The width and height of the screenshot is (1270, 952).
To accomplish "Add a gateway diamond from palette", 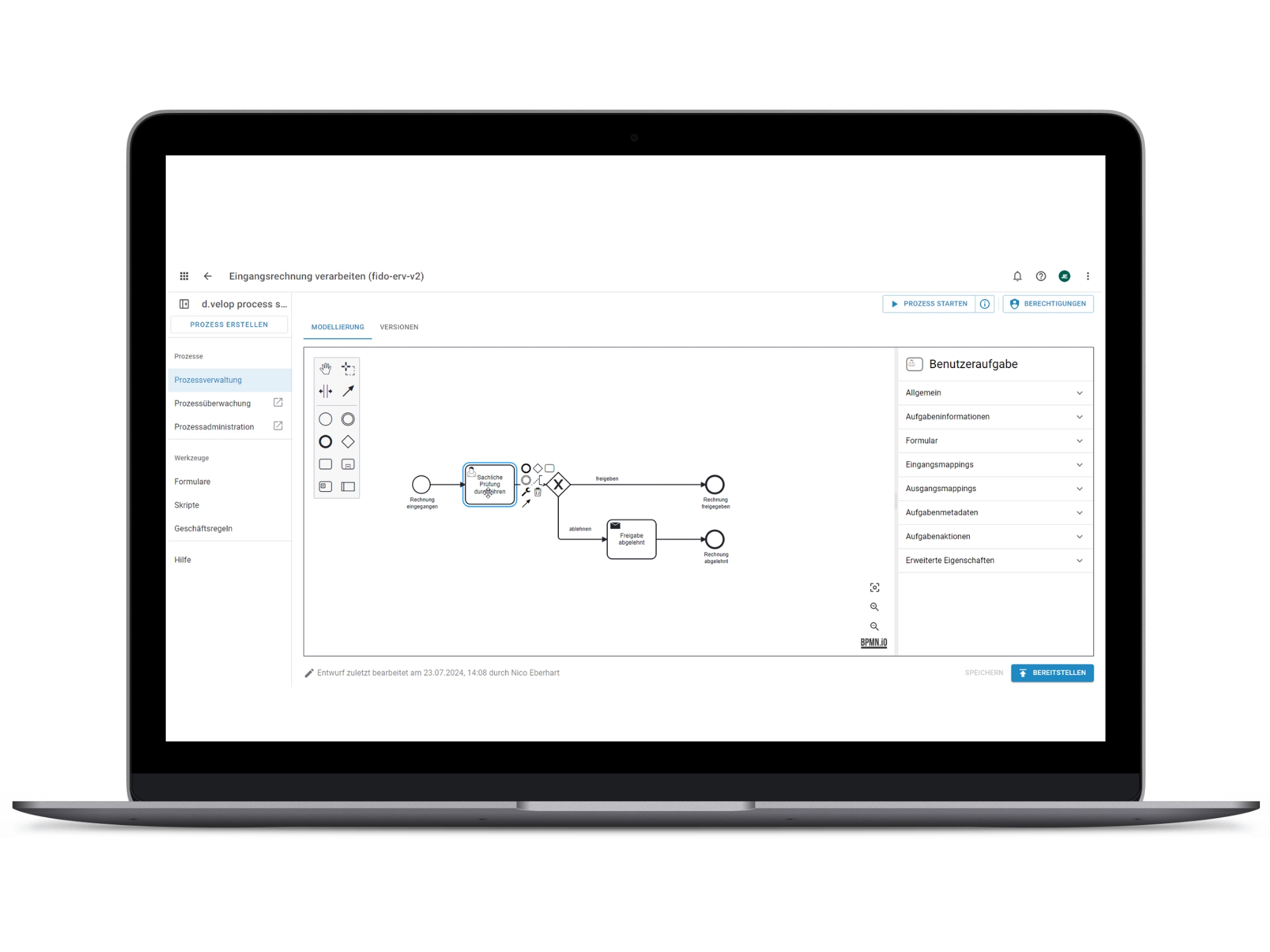I will 348,442.
